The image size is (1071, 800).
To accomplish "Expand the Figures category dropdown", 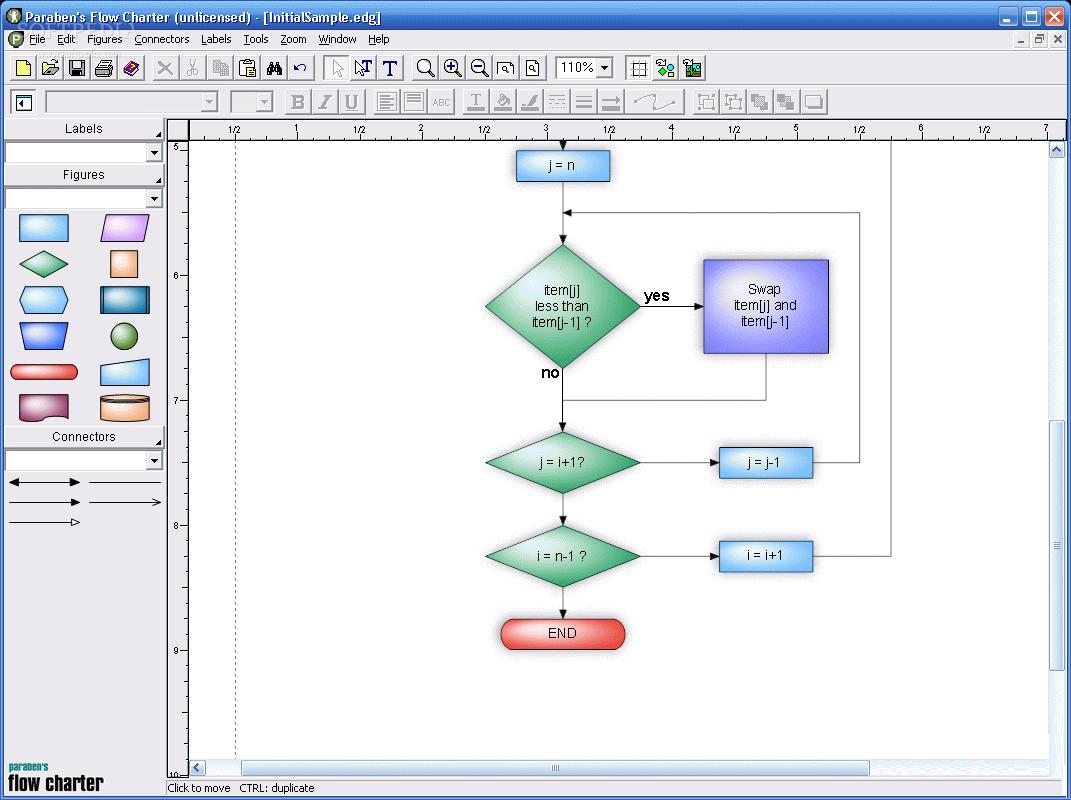I will pos(154,199).
